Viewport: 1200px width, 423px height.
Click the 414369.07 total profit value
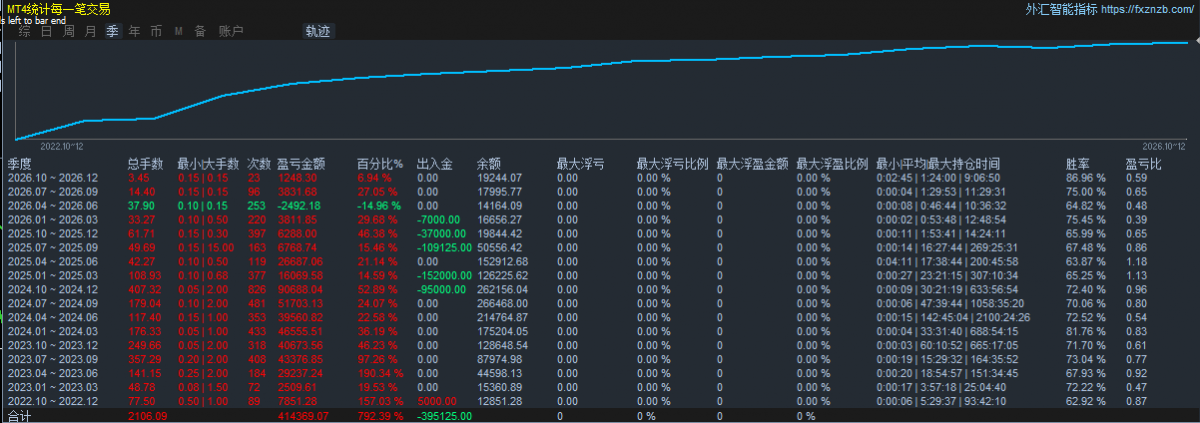(303, 416)
